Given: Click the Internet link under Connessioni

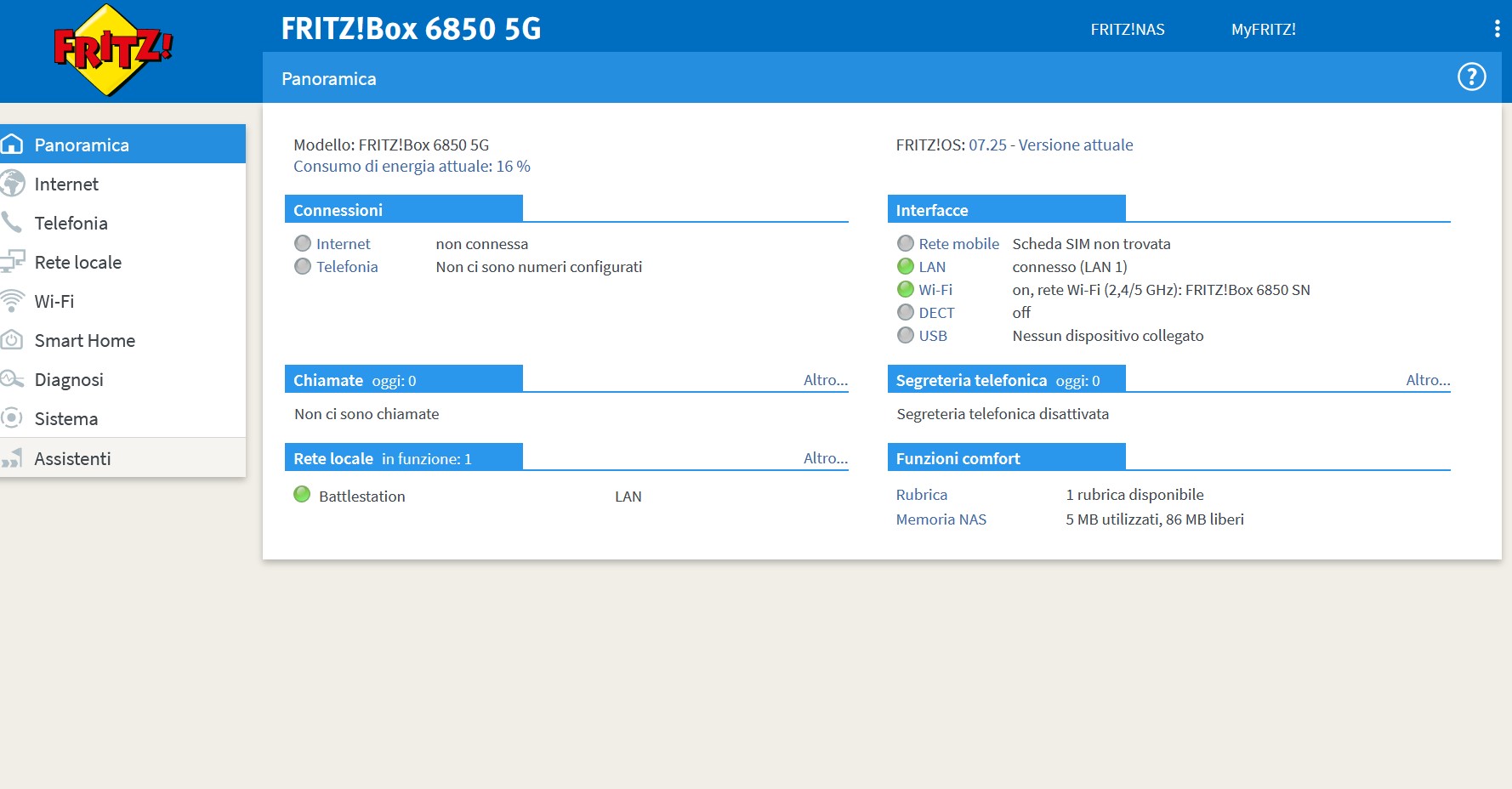Looking at the screenshot, I should click(x=343, y=243).
